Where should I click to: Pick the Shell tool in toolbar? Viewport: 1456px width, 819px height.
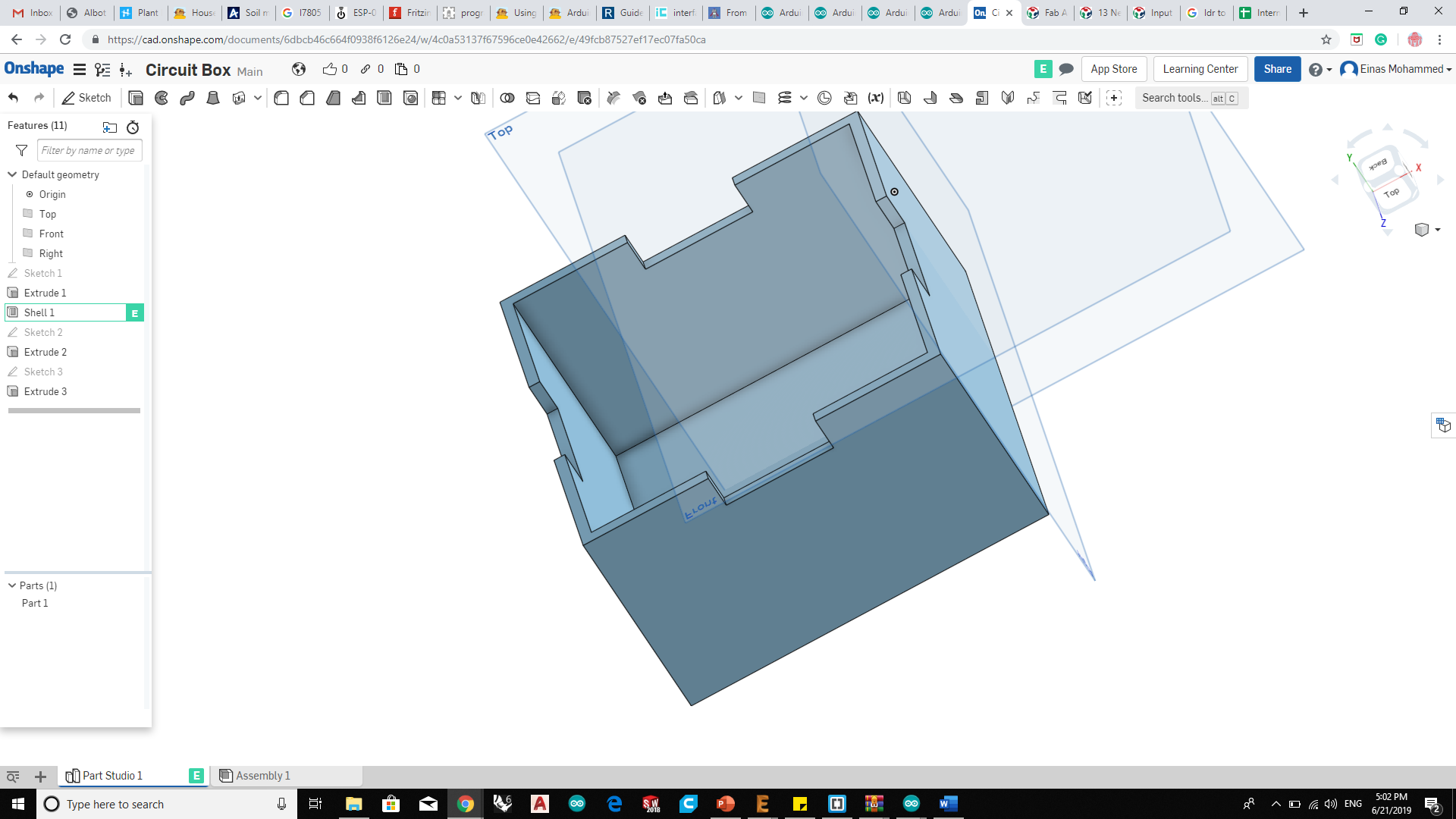tap(384, 98)
